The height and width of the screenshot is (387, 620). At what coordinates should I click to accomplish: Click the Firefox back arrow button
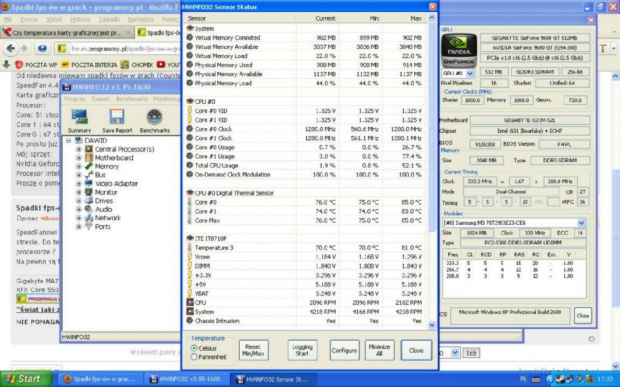tap(11, 49)
